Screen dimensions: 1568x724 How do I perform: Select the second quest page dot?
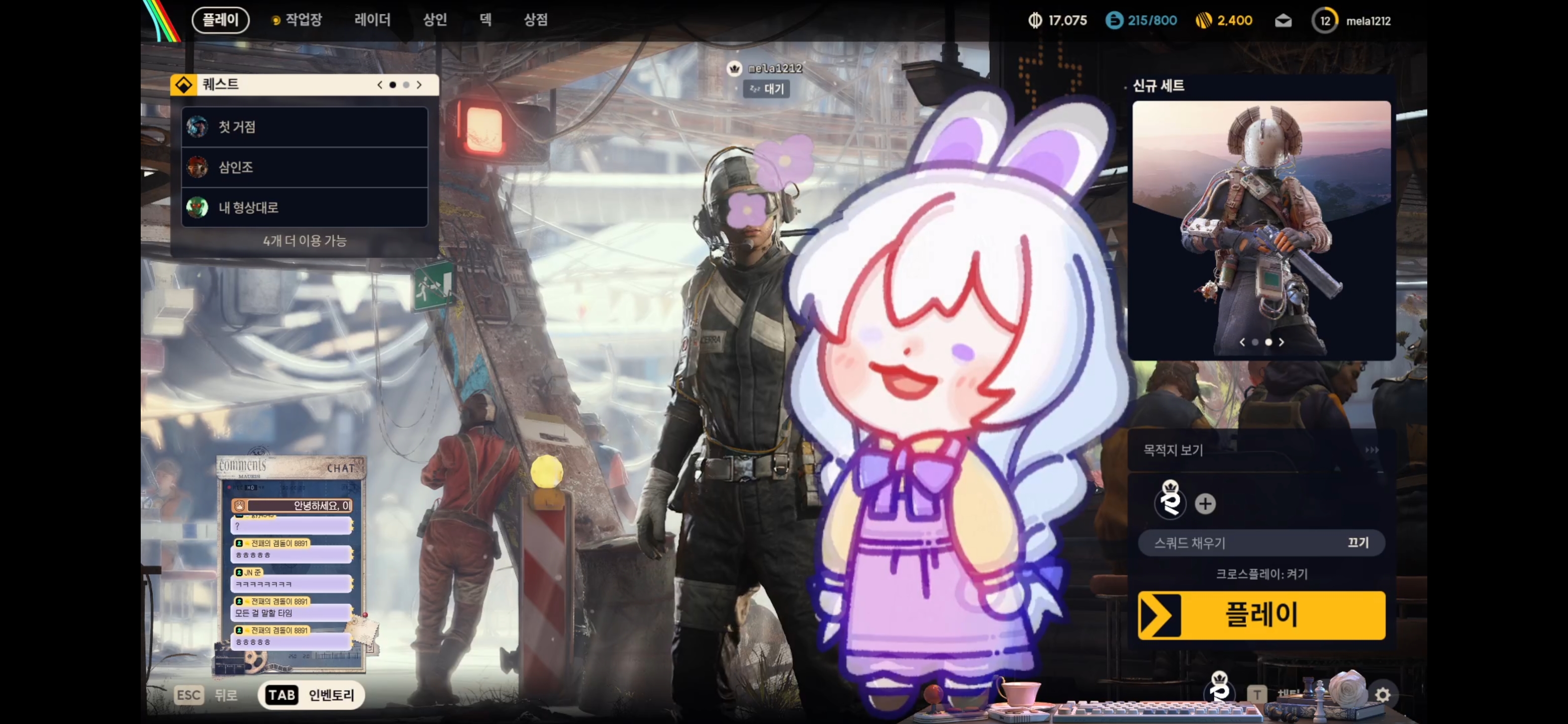pos(406,84)
